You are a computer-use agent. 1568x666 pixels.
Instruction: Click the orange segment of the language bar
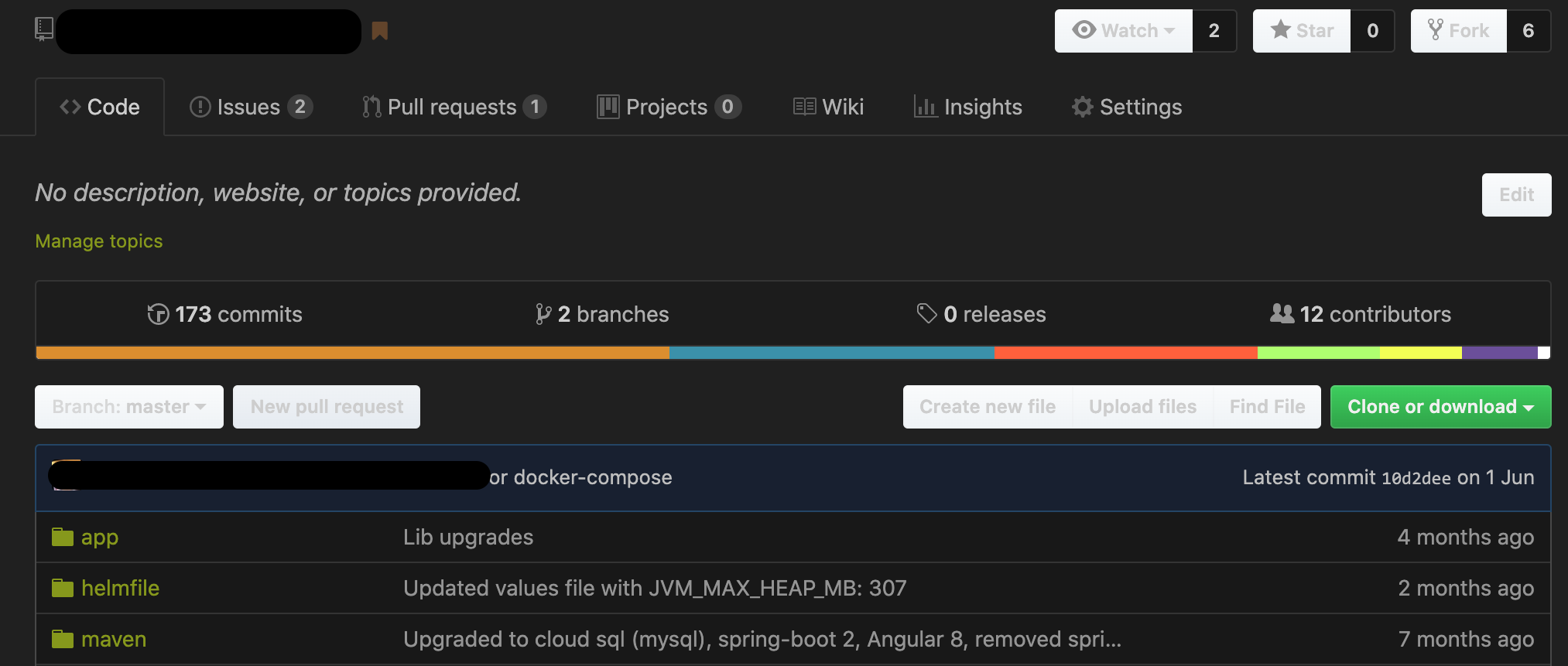[348, 353]
